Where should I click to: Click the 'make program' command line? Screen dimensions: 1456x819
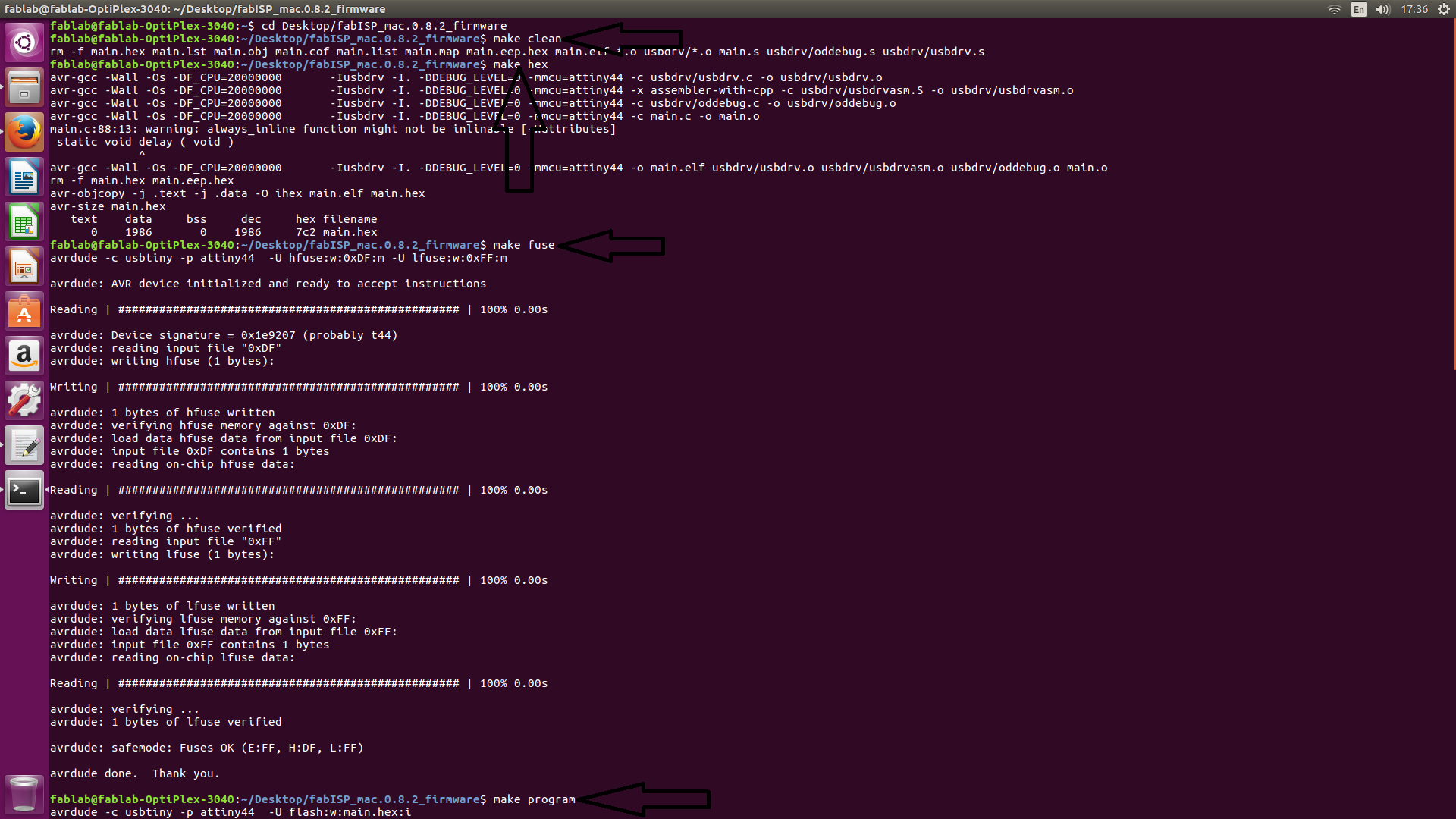click(x=534, y=799)
